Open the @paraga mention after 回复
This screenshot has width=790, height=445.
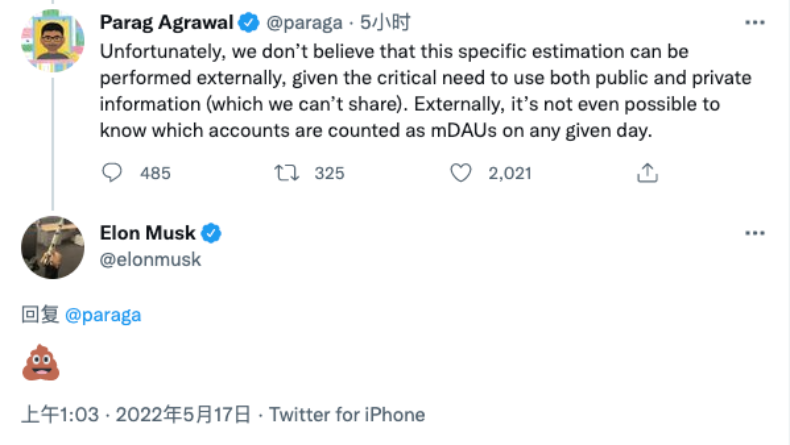point(103,315)
